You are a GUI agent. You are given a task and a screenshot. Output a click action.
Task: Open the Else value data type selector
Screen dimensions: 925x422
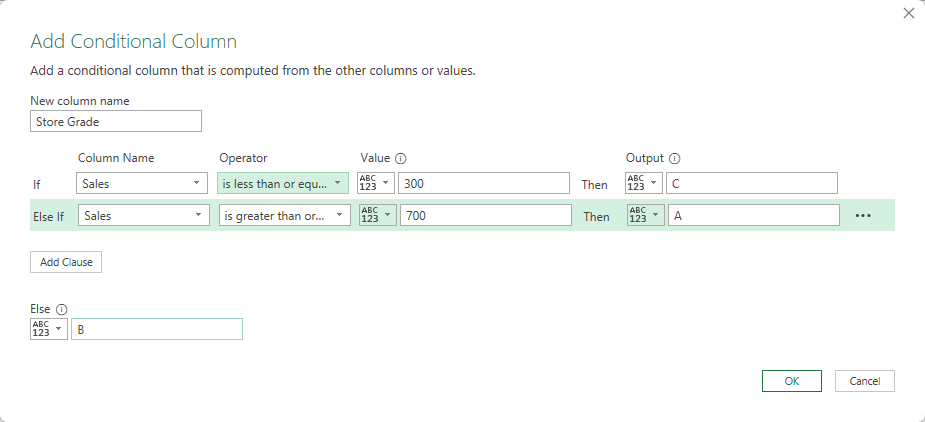click(x=49, y=329)
